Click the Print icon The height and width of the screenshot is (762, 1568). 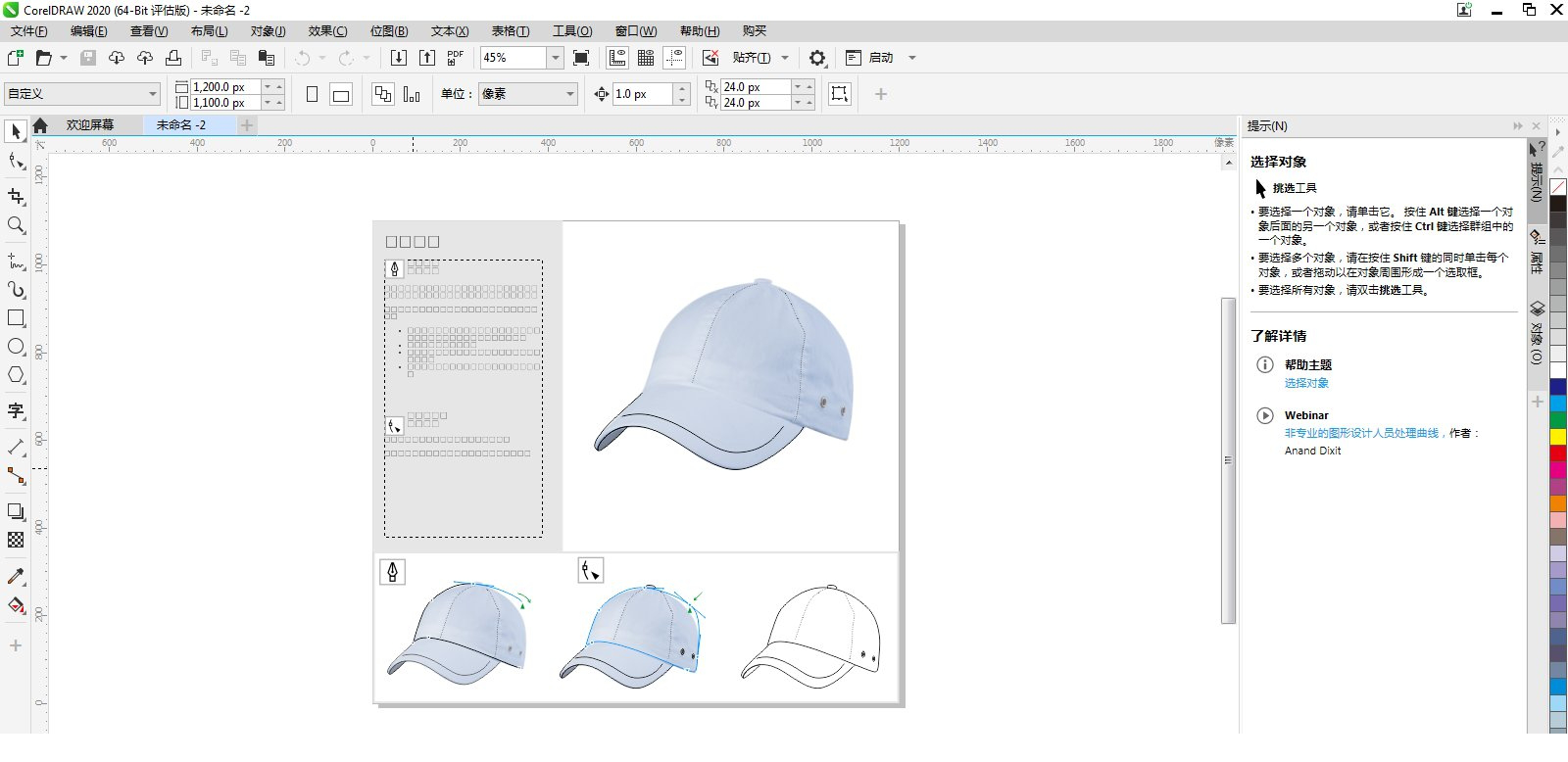coord(173,58)
